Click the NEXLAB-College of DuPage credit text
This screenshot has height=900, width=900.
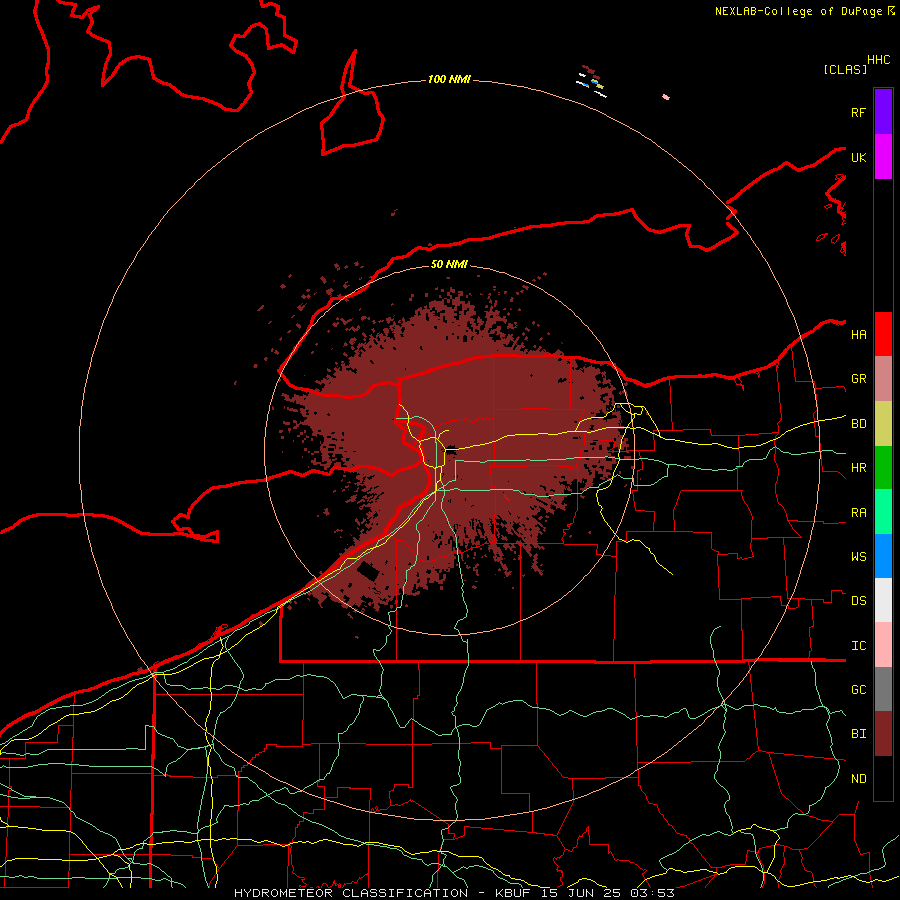pos(798,11)
